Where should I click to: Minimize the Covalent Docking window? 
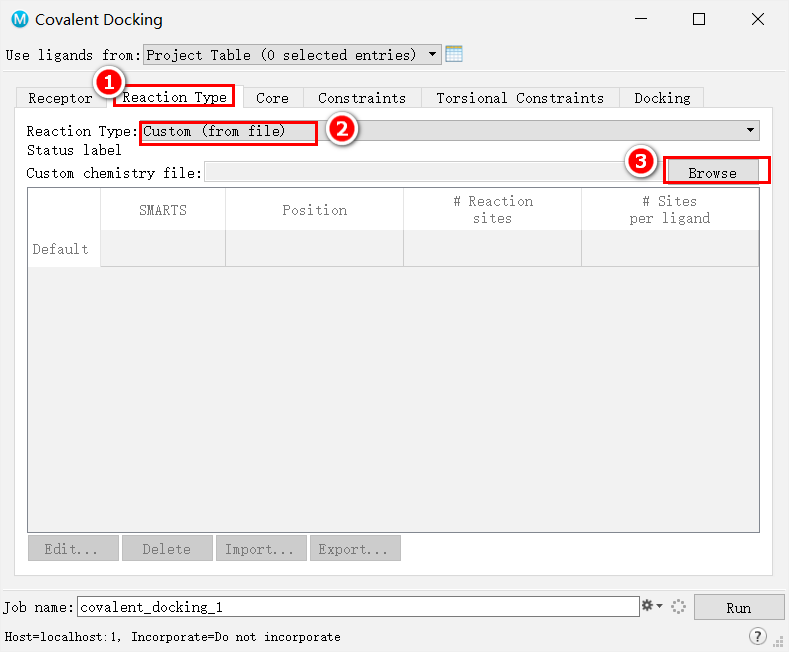(641, 19)
